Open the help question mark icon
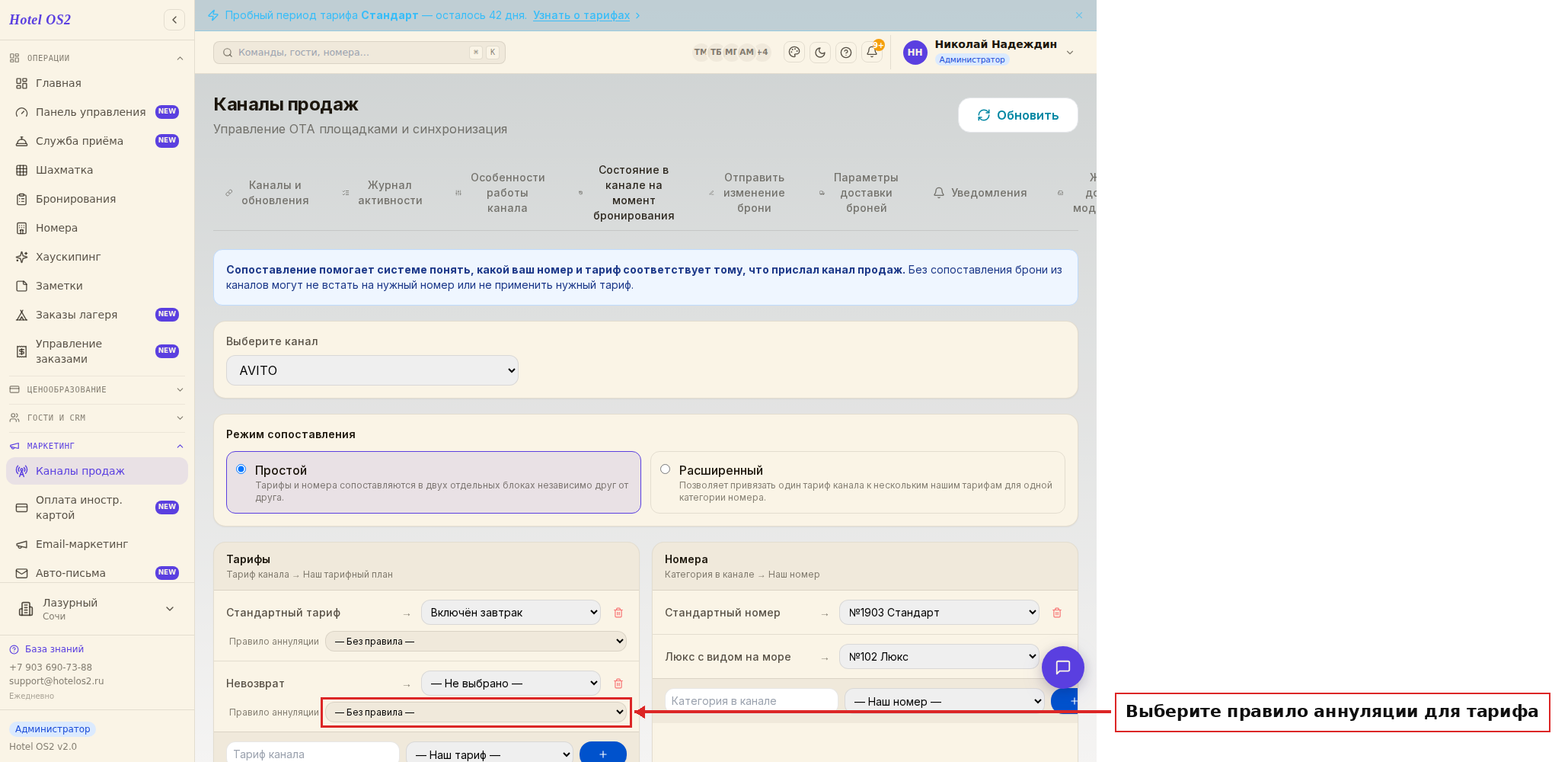The width and height of the screenshot is (1568, 762). [x=846, y=52]
